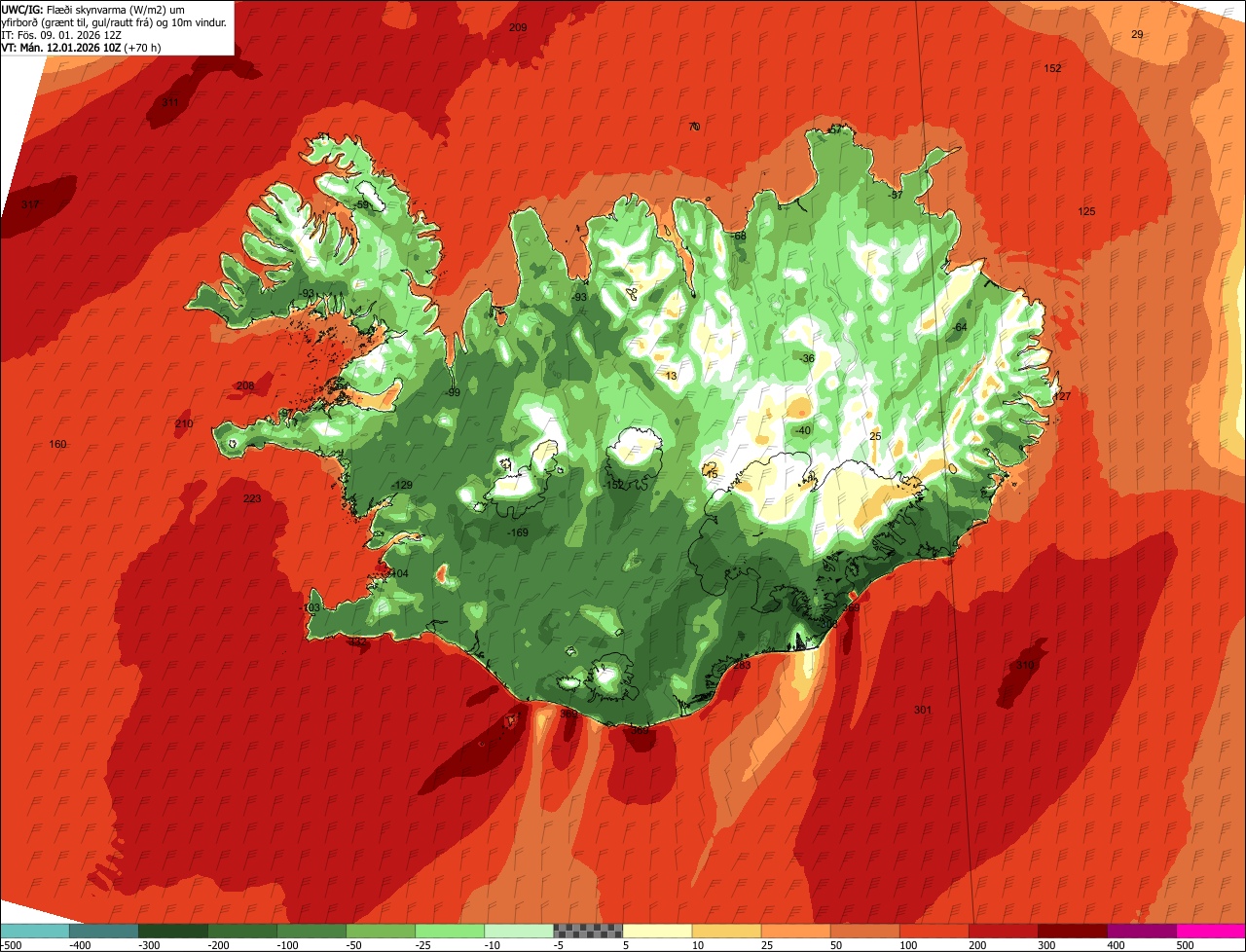Click the red legend swatch between 200 and 300
This screenshot has width=1246, height=952.
[1003, 930]
